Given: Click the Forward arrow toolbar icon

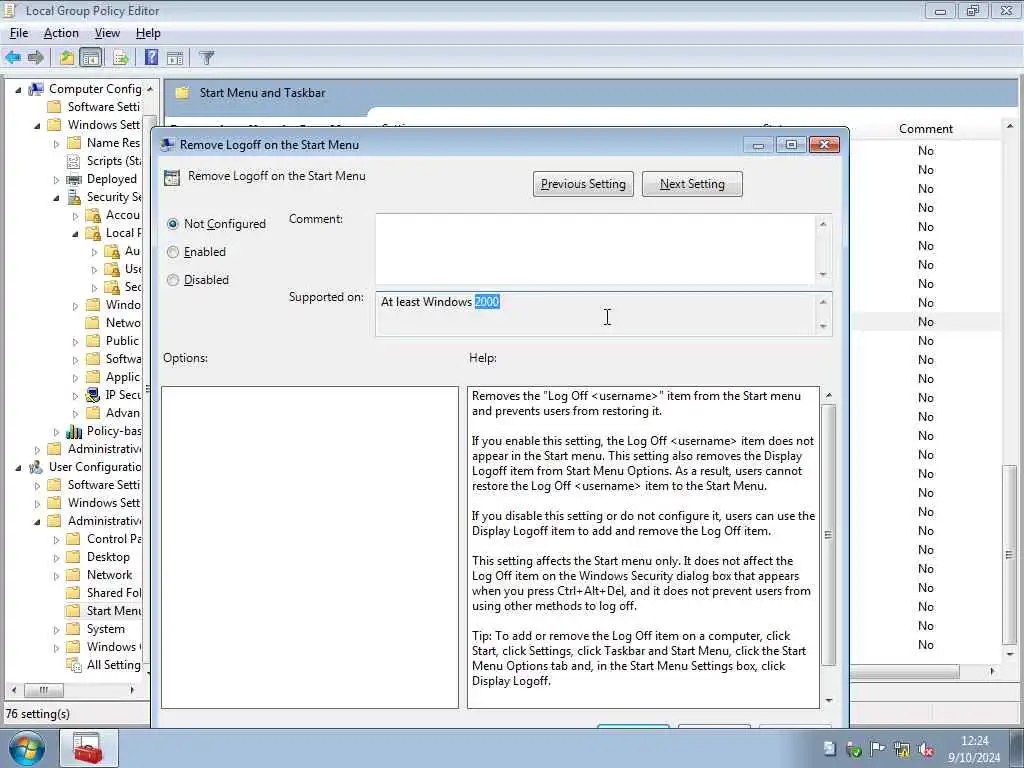Looking at the screenshot, I should 35,57.
